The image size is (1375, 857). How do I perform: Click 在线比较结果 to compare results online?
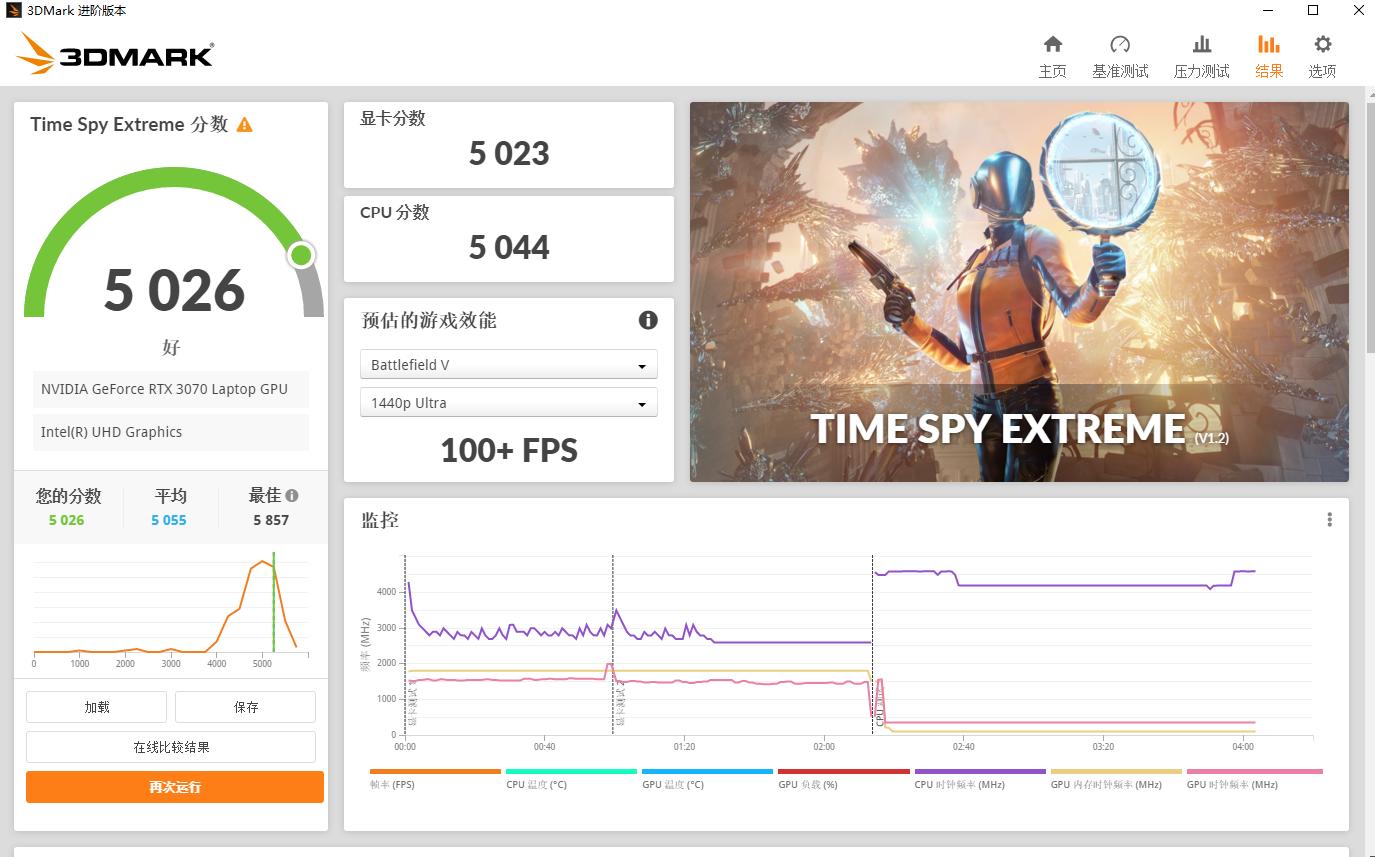click(x=171, y=746)
